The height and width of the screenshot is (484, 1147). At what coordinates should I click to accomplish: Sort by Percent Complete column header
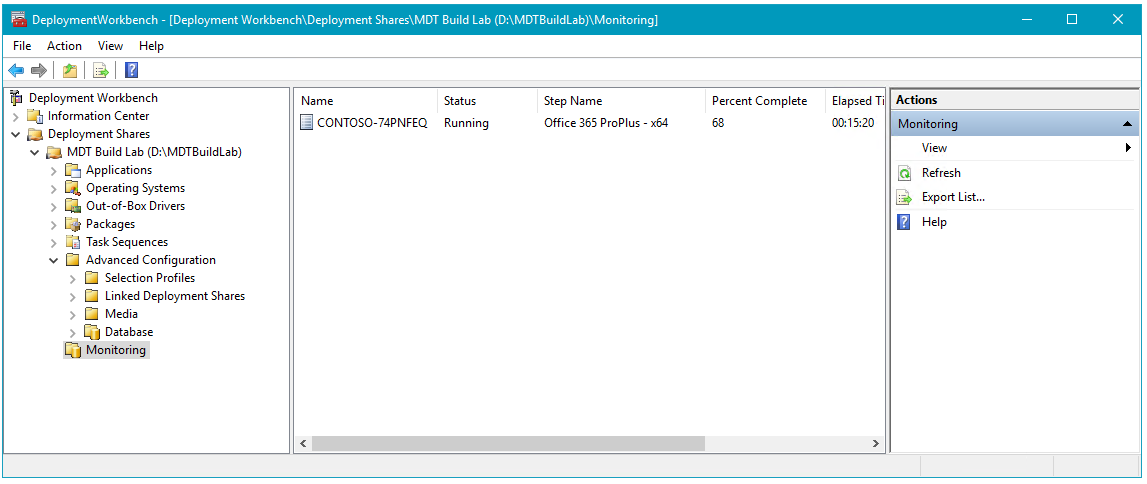[759, 101]
